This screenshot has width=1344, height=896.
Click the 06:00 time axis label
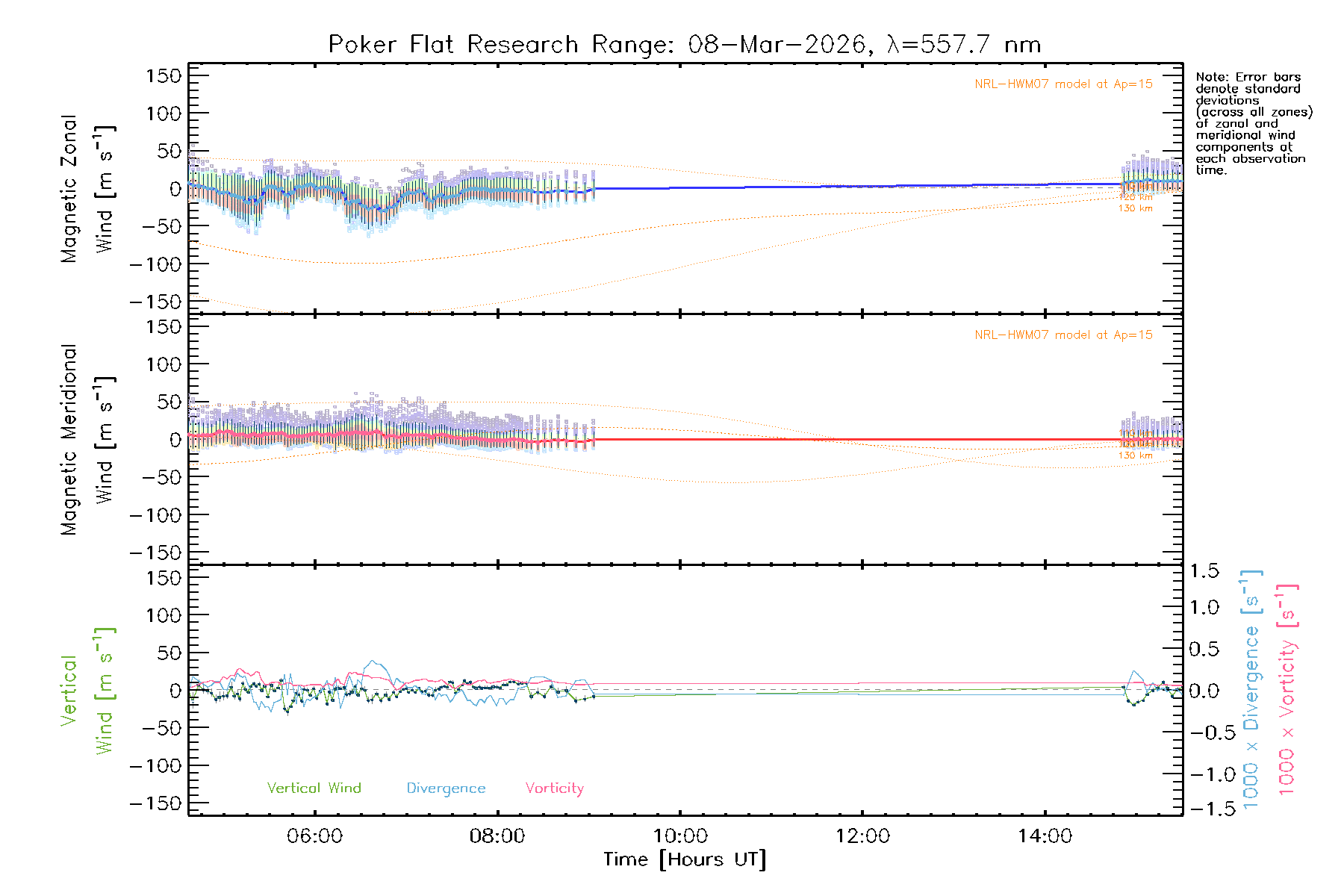tap(314, 836)
